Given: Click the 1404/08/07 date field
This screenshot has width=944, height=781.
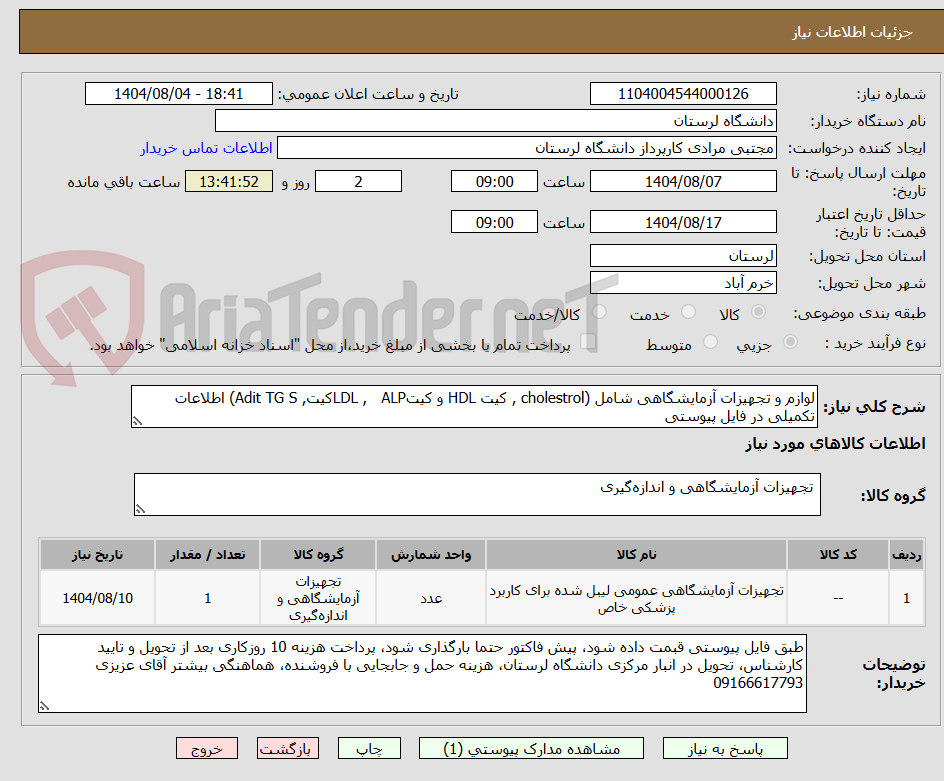Looking at the screenshot, I should pyautogui.click(x=683, y=181).
